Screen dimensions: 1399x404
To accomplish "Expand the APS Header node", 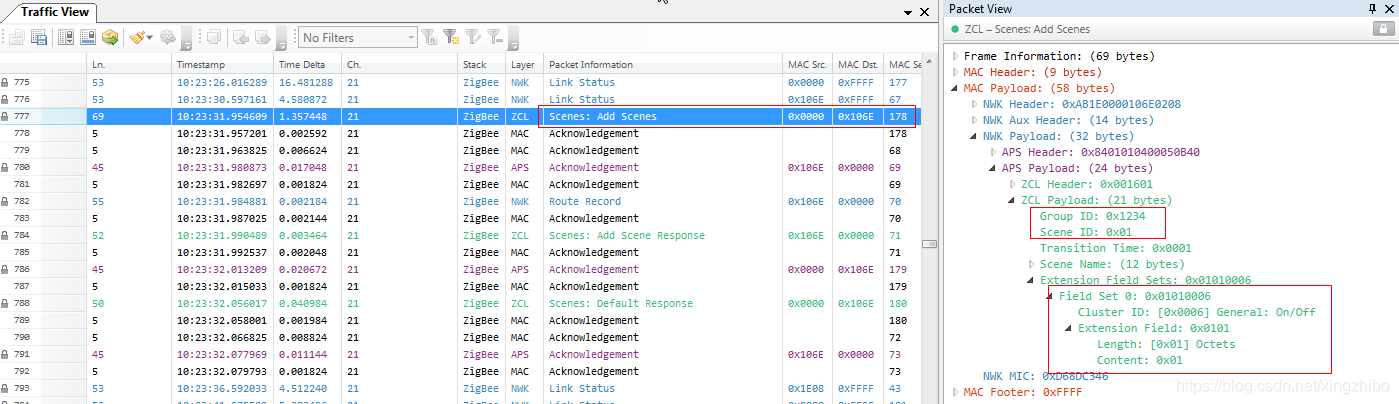I will coord(994,152).
